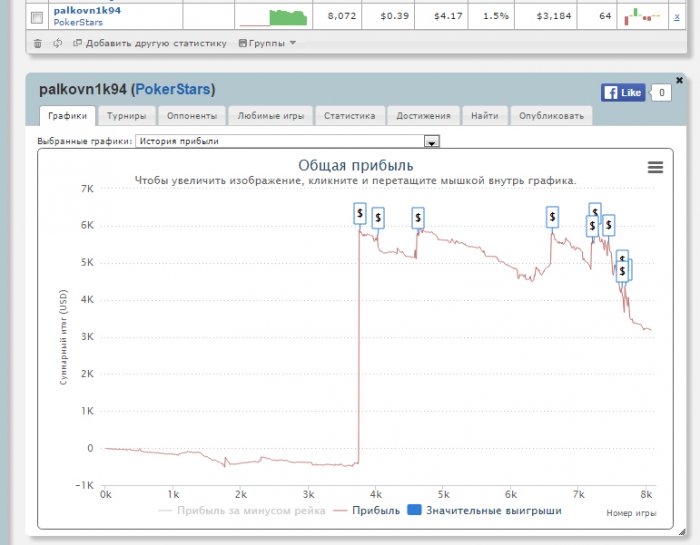Click the panel resize grip corner
This screenshot has width=700, height=545.
682,532
